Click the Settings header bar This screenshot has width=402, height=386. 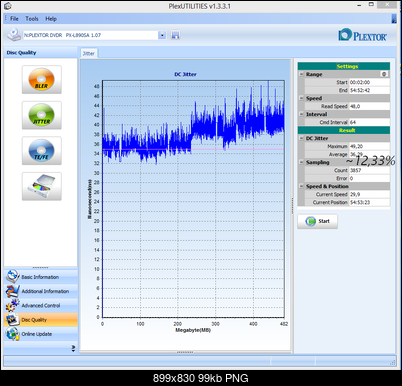344,66
